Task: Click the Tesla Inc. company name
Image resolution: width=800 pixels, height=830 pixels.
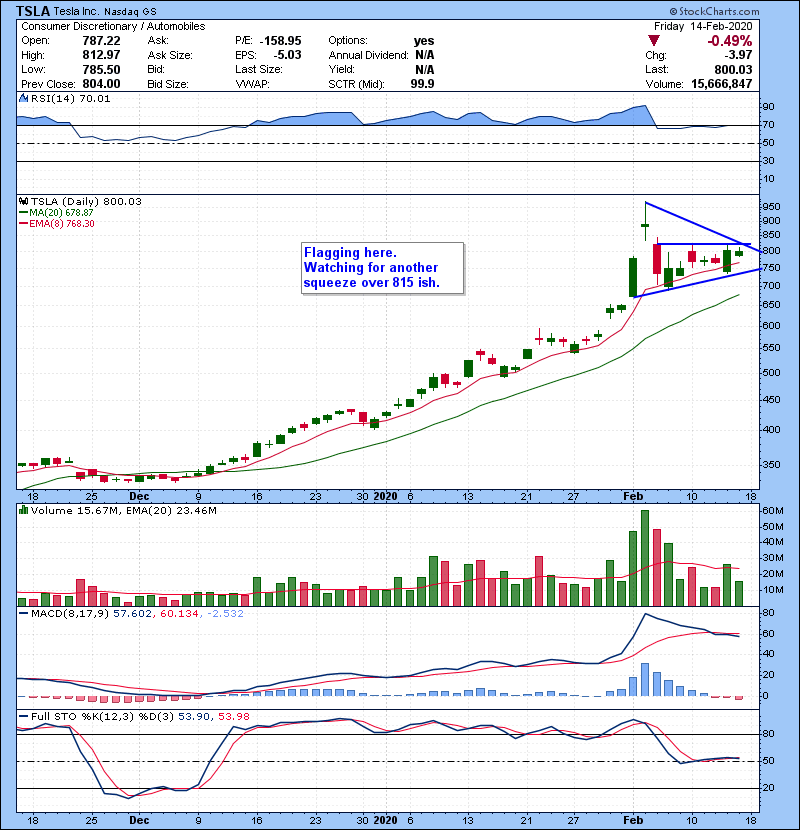Action: point(76,11)
